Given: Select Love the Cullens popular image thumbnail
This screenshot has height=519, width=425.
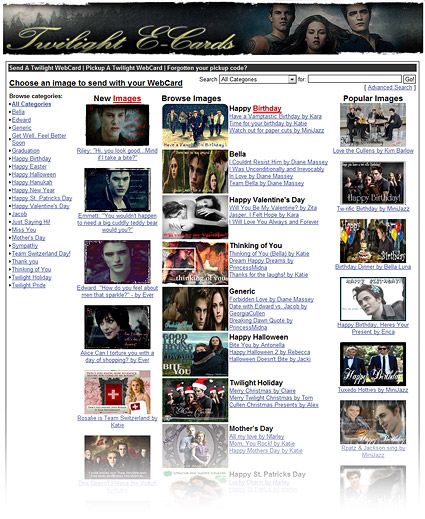Looking at the screenshot, I should click(373, 125).
